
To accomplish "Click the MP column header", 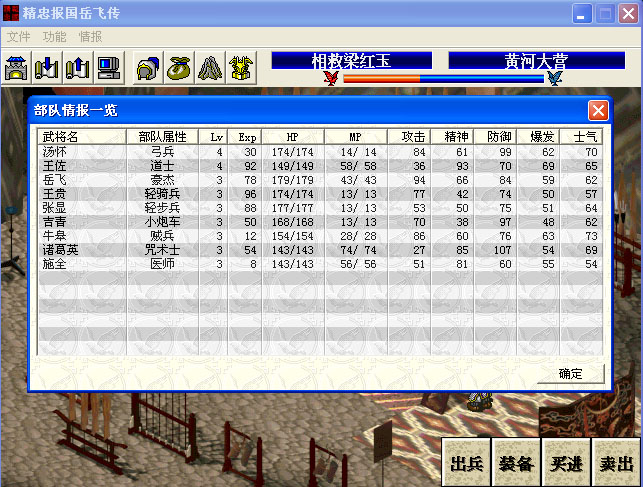I will (x=356, y=137).
